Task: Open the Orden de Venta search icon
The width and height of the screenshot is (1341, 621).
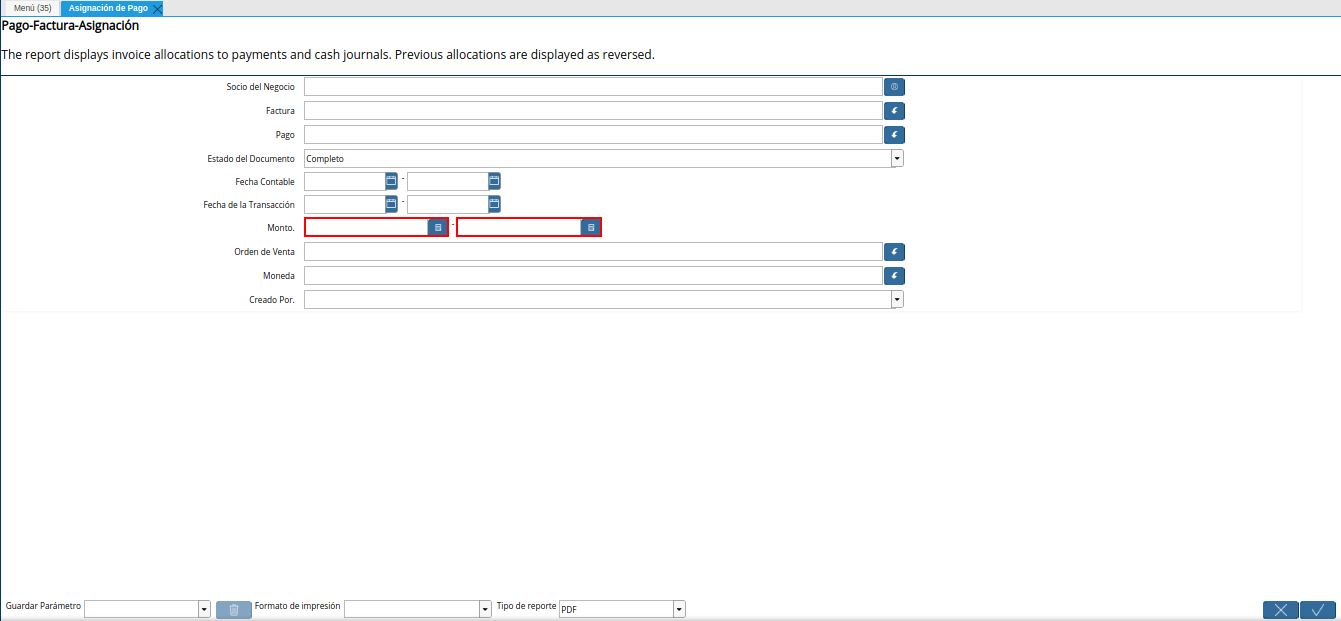Action: 894,252
